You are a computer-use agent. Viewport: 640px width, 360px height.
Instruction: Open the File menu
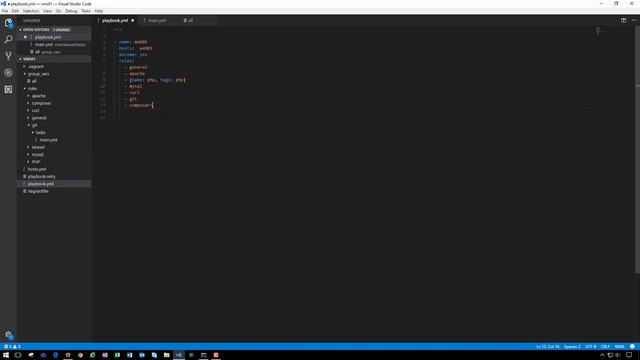click(x=5, y=11)
